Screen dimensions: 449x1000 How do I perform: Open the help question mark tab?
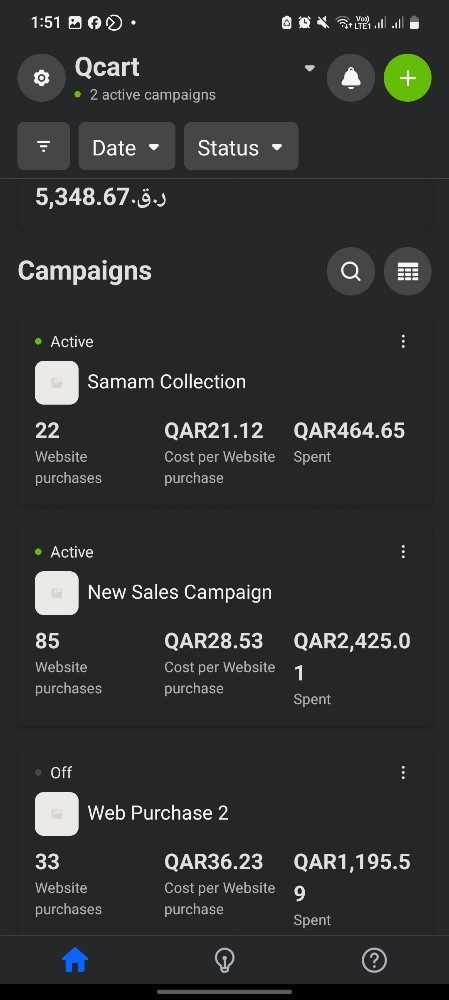(374, 960)
